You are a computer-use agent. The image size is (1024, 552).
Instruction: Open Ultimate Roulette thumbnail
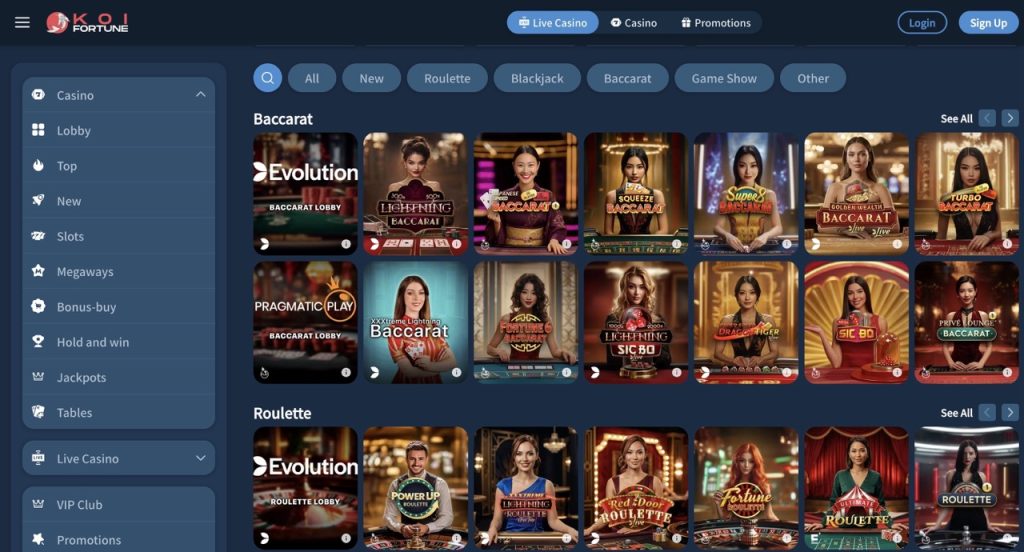tap(857, 488)
